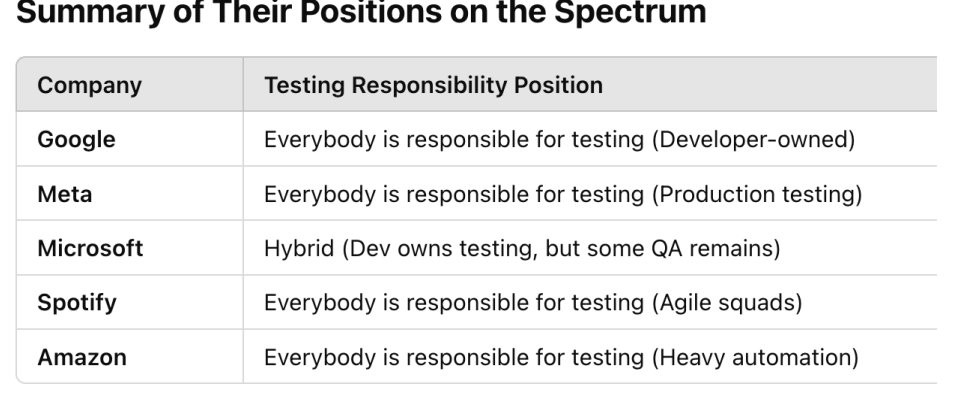Click "(Heavy automation)" text in Amazon row
976x399 pixels.
(755, 357)
